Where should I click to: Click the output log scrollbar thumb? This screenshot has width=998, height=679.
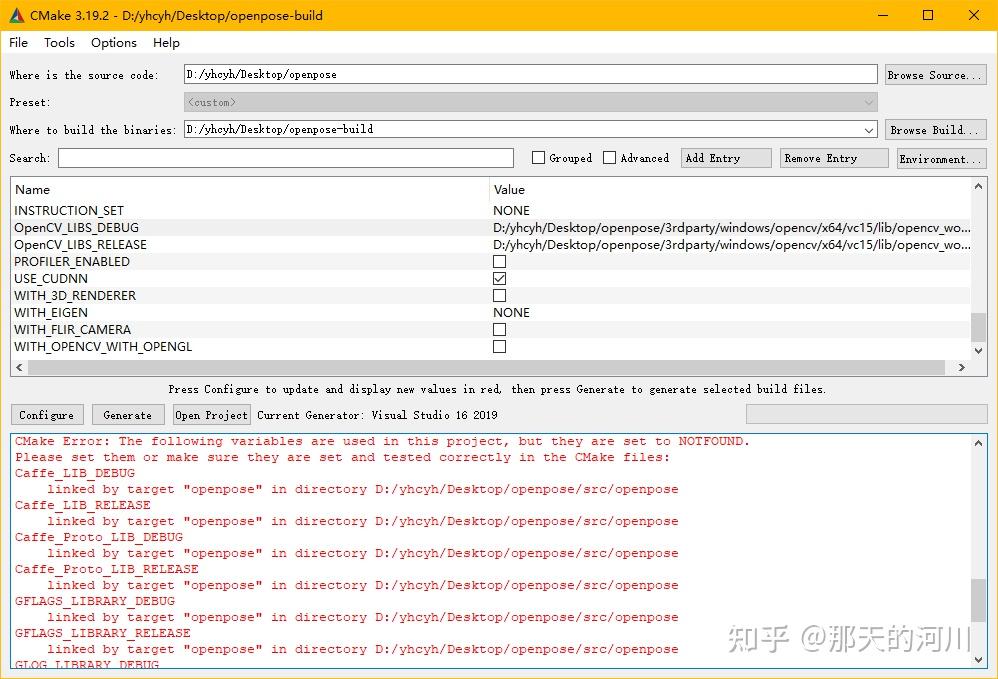[x=978, y=600]
